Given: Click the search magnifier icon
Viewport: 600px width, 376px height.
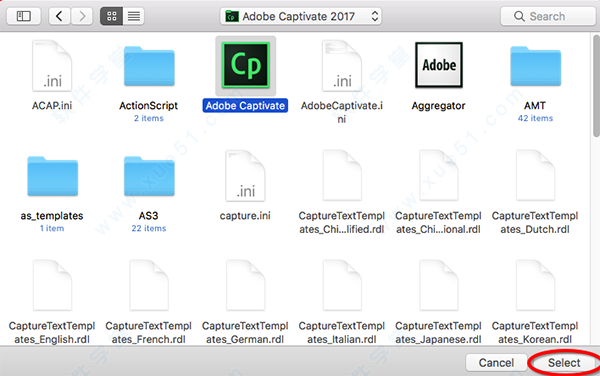Looking at the screenshot, I should (519, 16).
